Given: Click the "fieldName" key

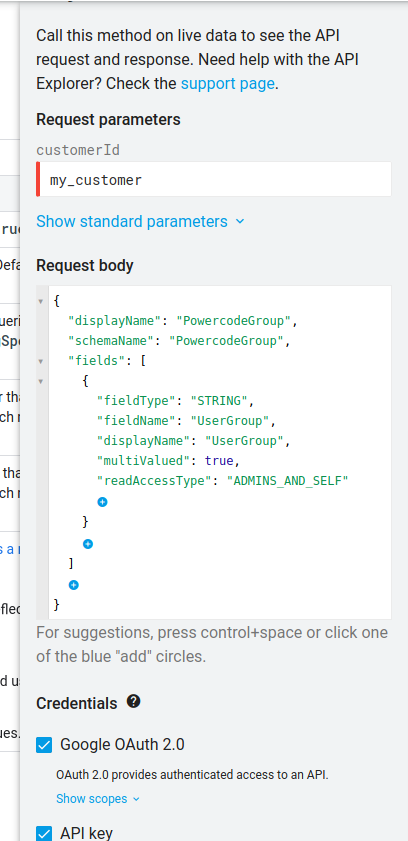Looking at the screenshot, I should coord(137,421).
